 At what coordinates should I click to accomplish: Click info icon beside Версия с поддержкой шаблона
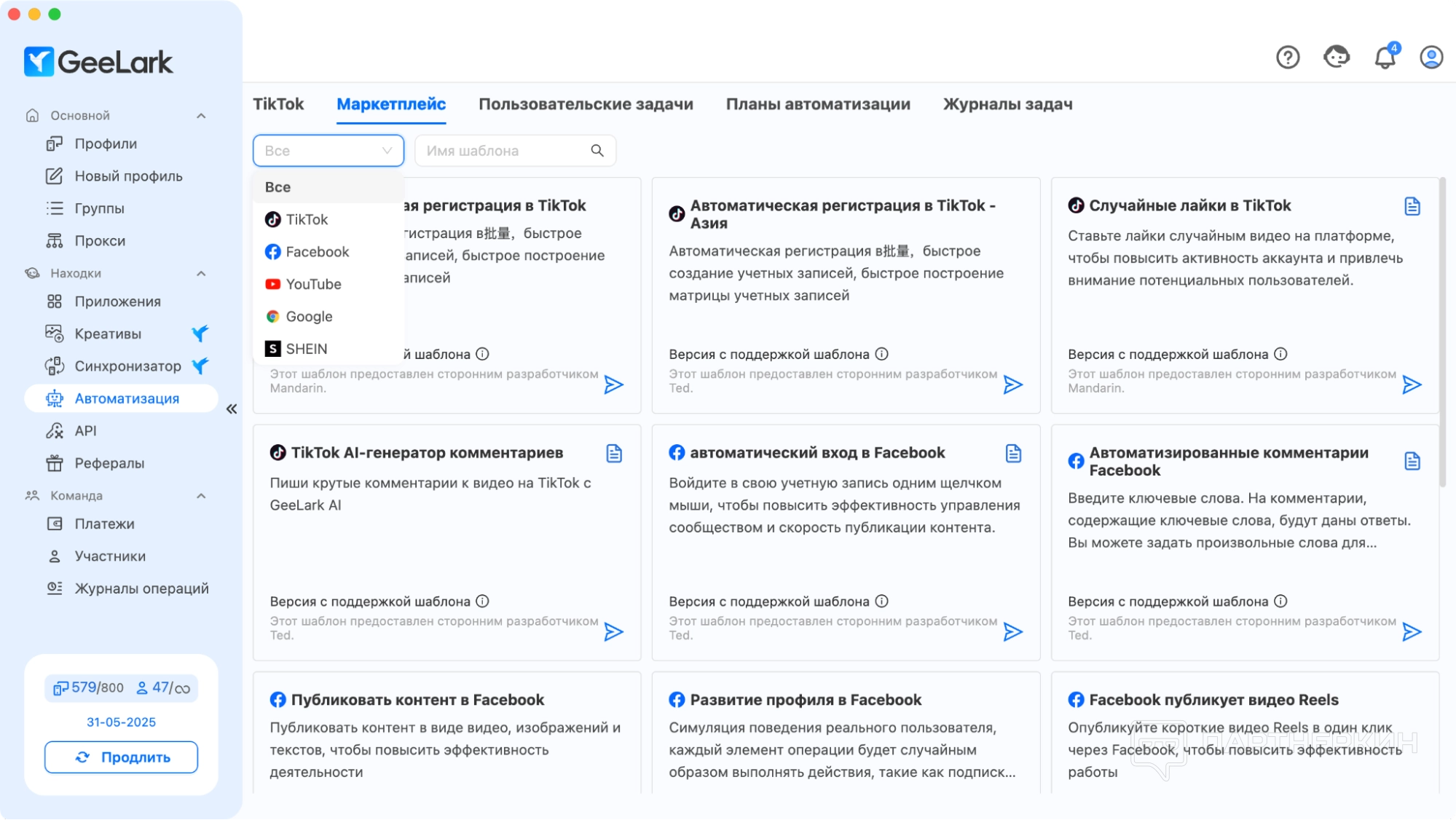[881, 354]
